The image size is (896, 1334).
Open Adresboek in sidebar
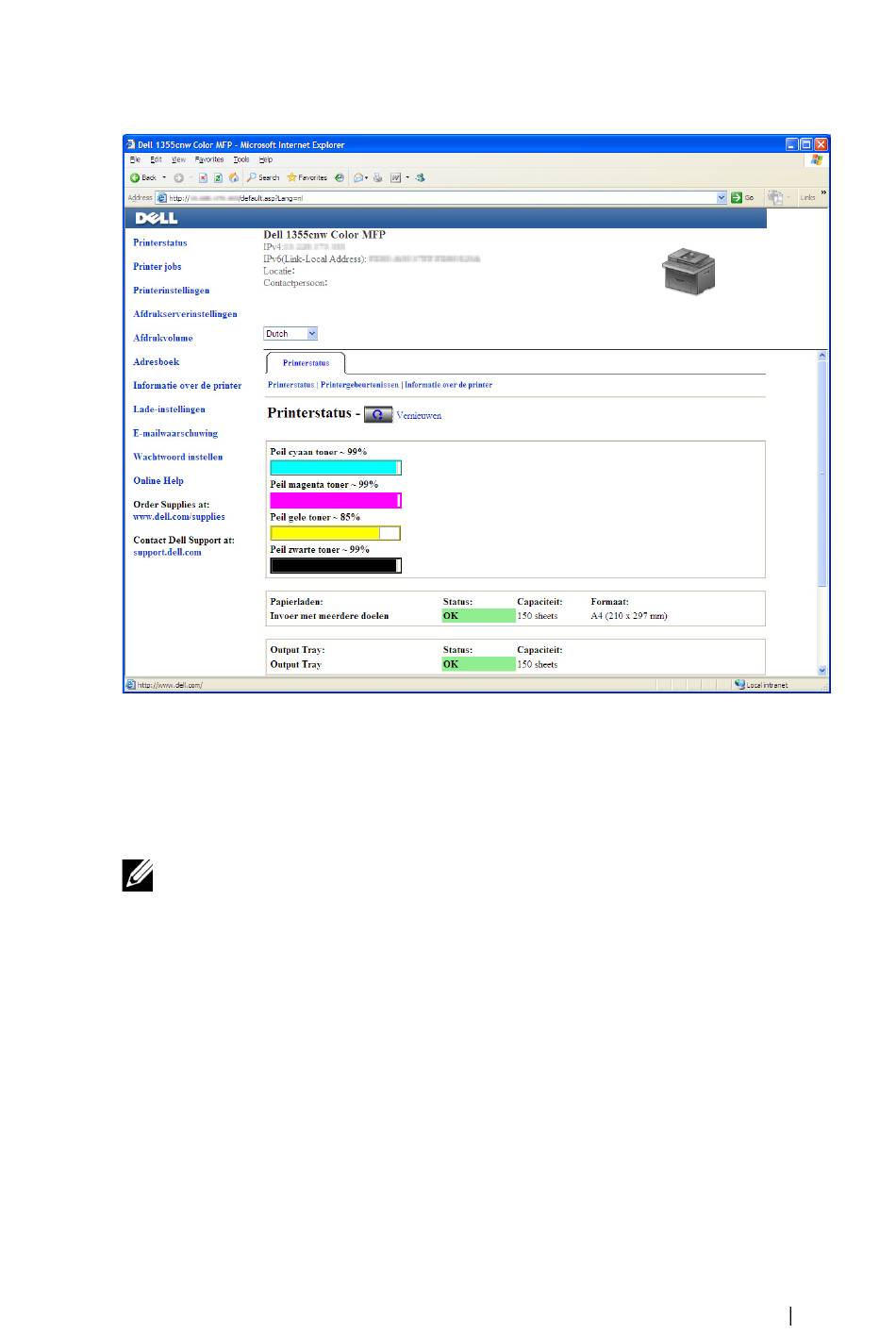(157, 362)
